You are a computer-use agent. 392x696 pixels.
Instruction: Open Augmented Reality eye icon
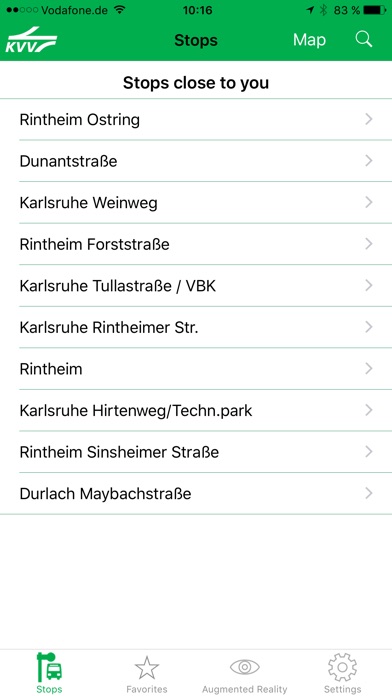coord(245,667)
